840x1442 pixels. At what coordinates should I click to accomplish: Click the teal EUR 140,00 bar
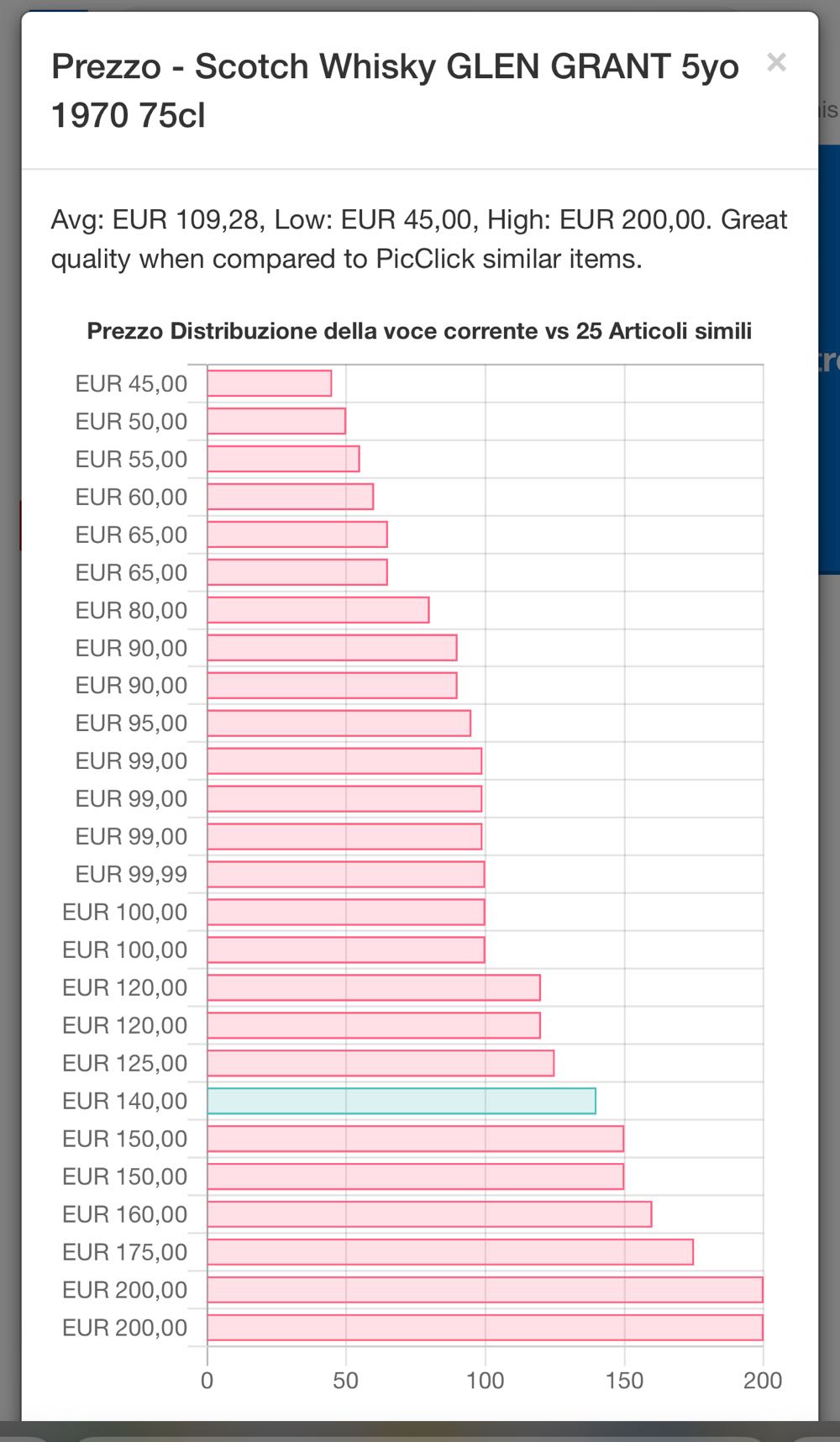click(402, 1101)
